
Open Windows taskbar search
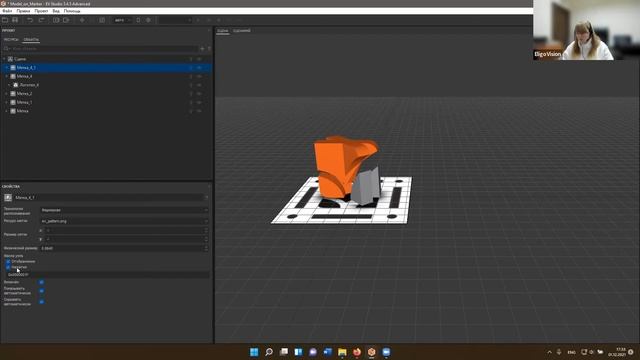click(x=269, y=352)
